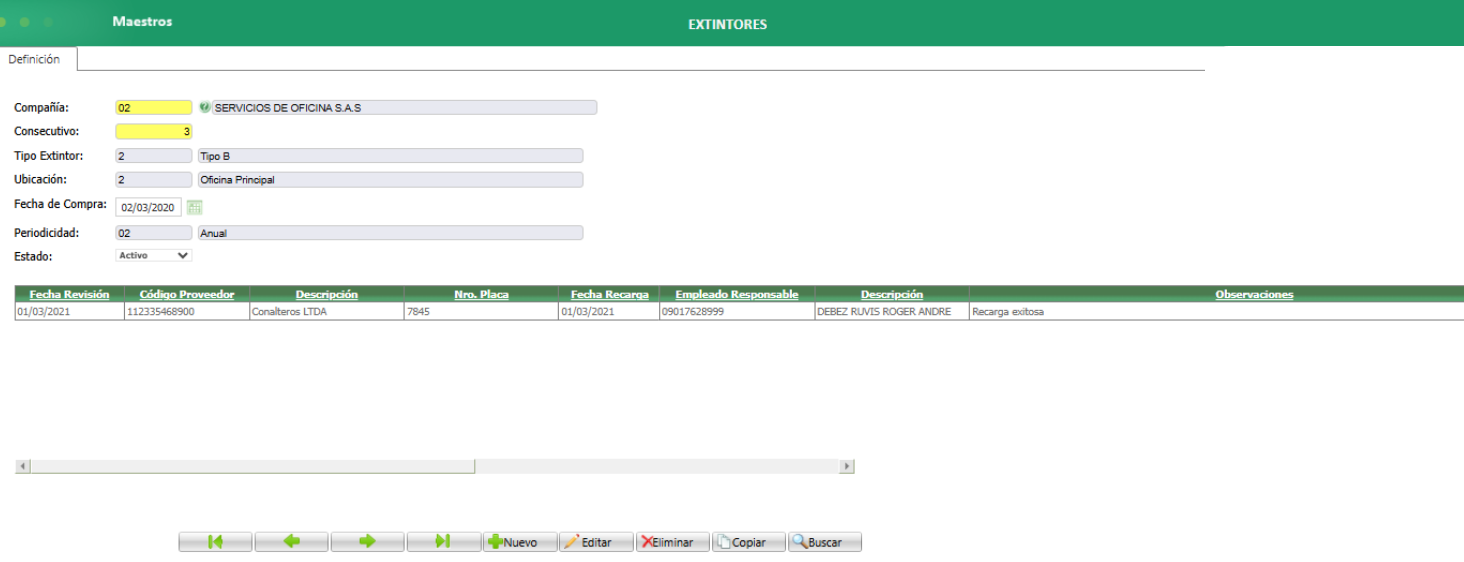Click the help icon beside Compañía
The width and height of the screenshot is (1464, 562).
pyautogui.click(x=205, y=107)
